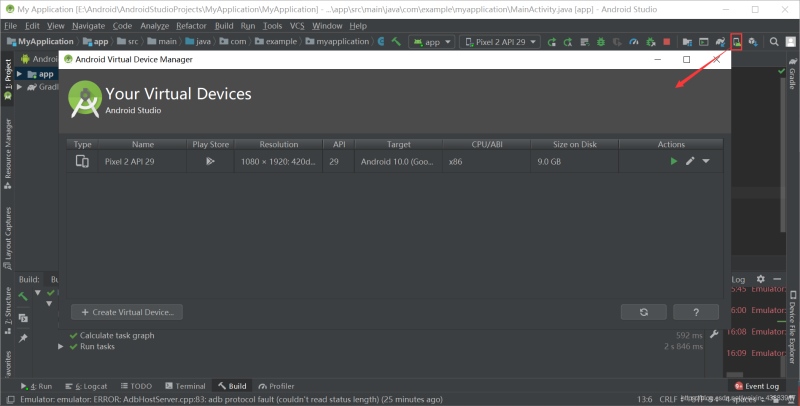Click the red Stop square icon
Viewport: 800px width, 406px height.
point(666,42)
